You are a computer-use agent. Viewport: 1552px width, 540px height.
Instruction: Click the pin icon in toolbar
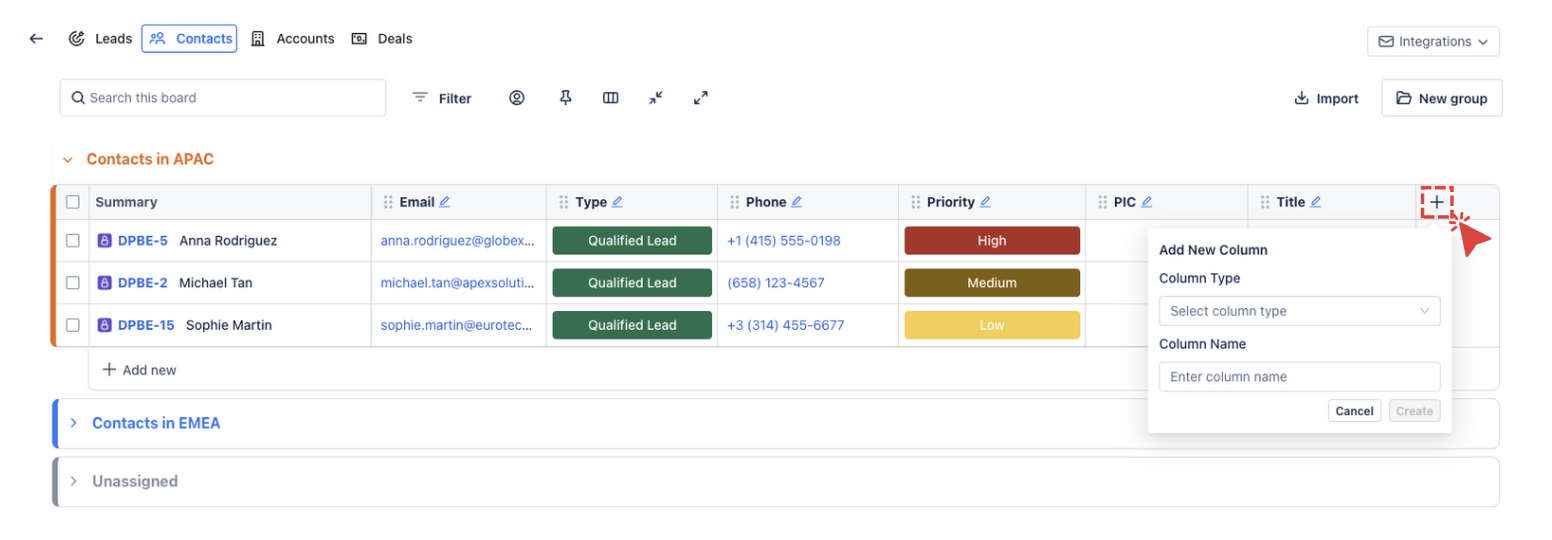[566, 98]
